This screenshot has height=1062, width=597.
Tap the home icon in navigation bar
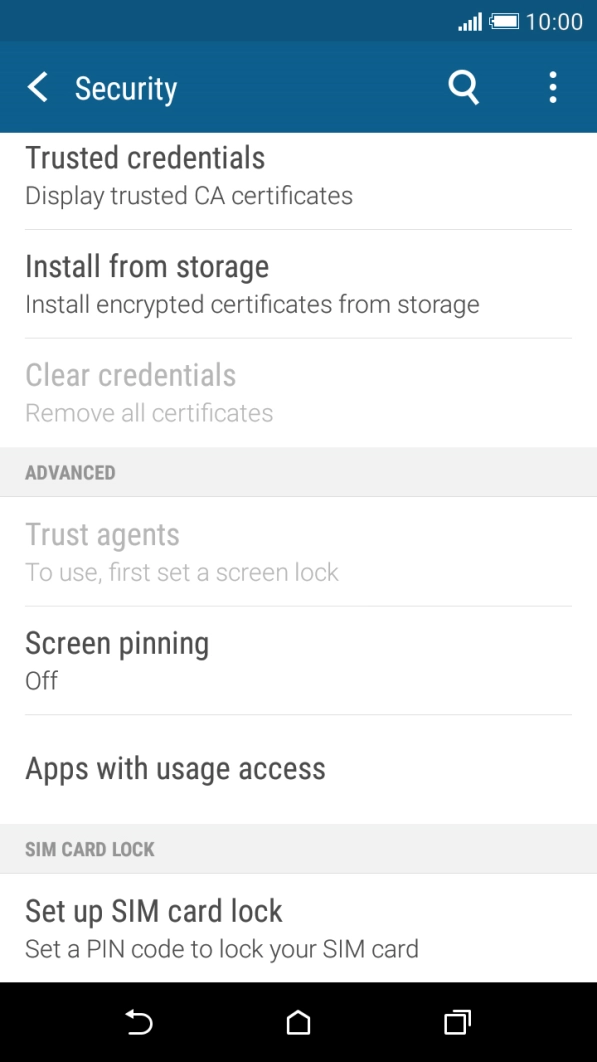tap(297, 1023)
